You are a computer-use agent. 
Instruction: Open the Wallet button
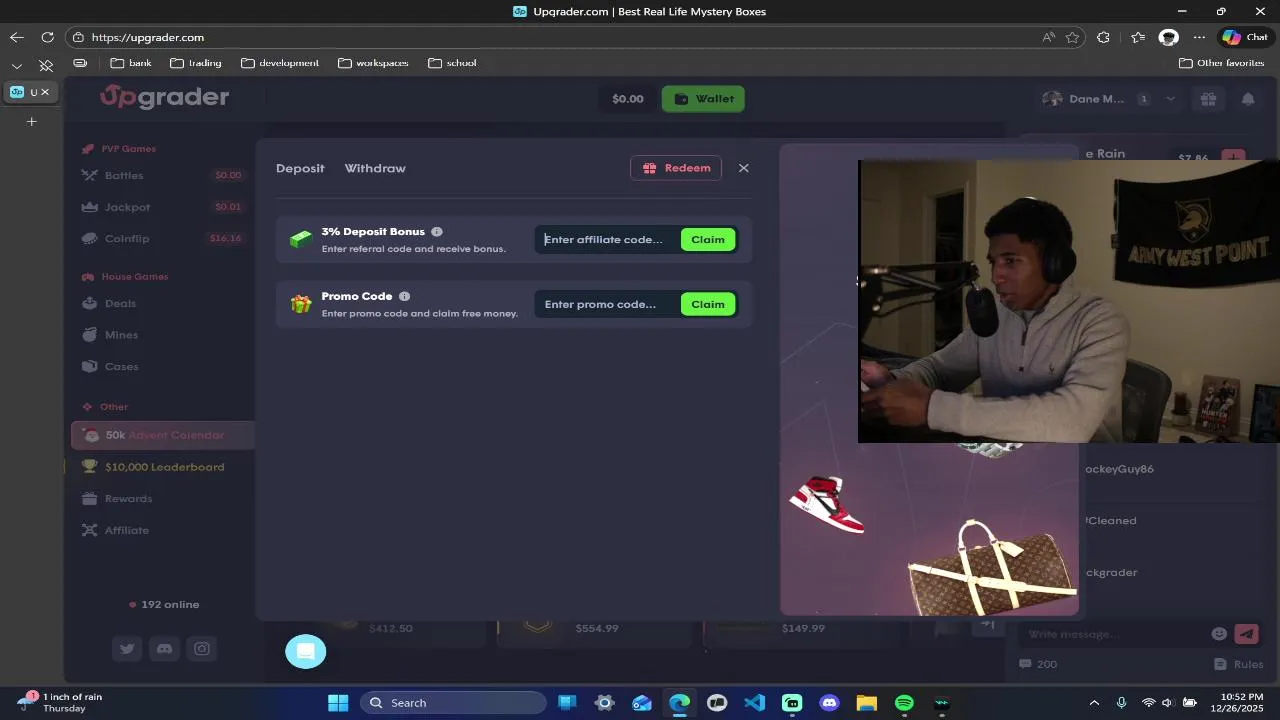click(x=703, y=99)
